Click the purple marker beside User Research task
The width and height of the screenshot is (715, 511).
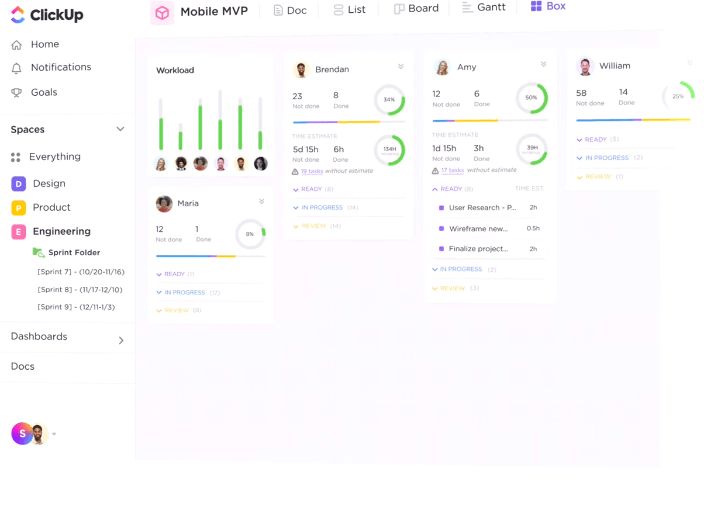click(x=441, y=208)
